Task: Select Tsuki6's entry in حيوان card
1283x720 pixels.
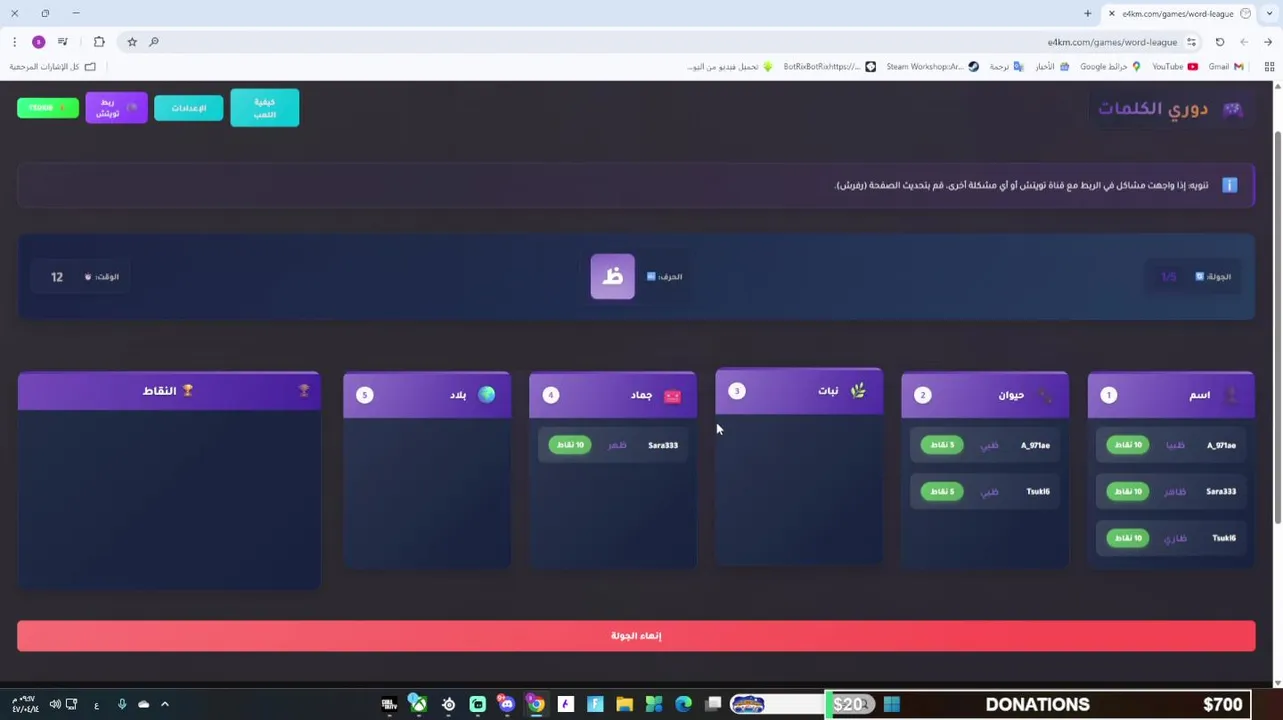Action: pos(985,491)
